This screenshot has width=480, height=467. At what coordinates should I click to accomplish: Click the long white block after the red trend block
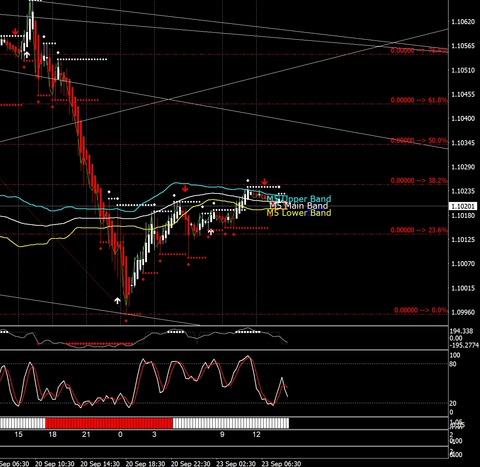tap(231, 423)
